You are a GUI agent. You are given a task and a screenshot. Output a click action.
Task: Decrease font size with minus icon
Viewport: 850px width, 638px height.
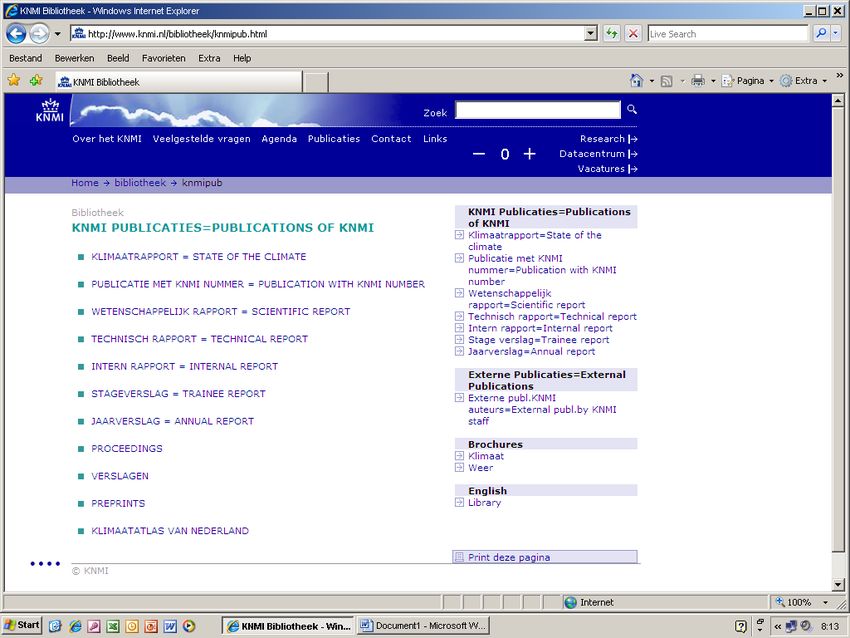[x=479, y=154]
